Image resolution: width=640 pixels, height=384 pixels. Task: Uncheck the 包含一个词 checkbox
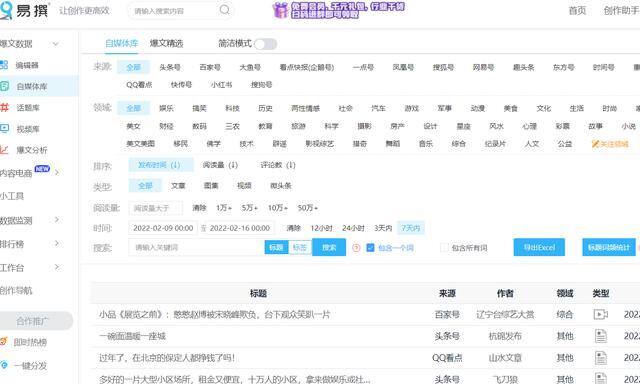tap(370, 248)
